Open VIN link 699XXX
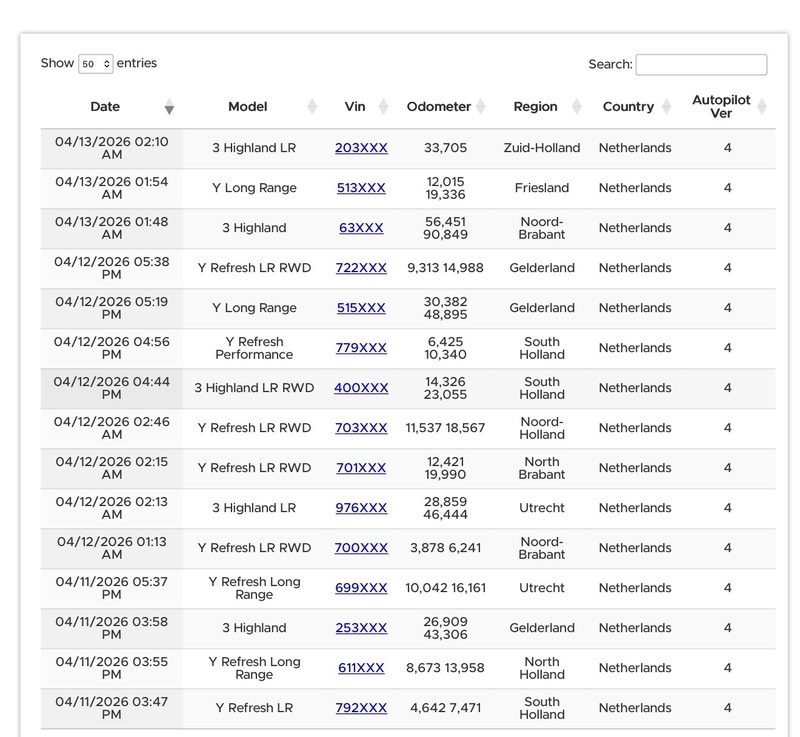The width and height of the screenshot is (800, 737). click(x=361, y=588)
